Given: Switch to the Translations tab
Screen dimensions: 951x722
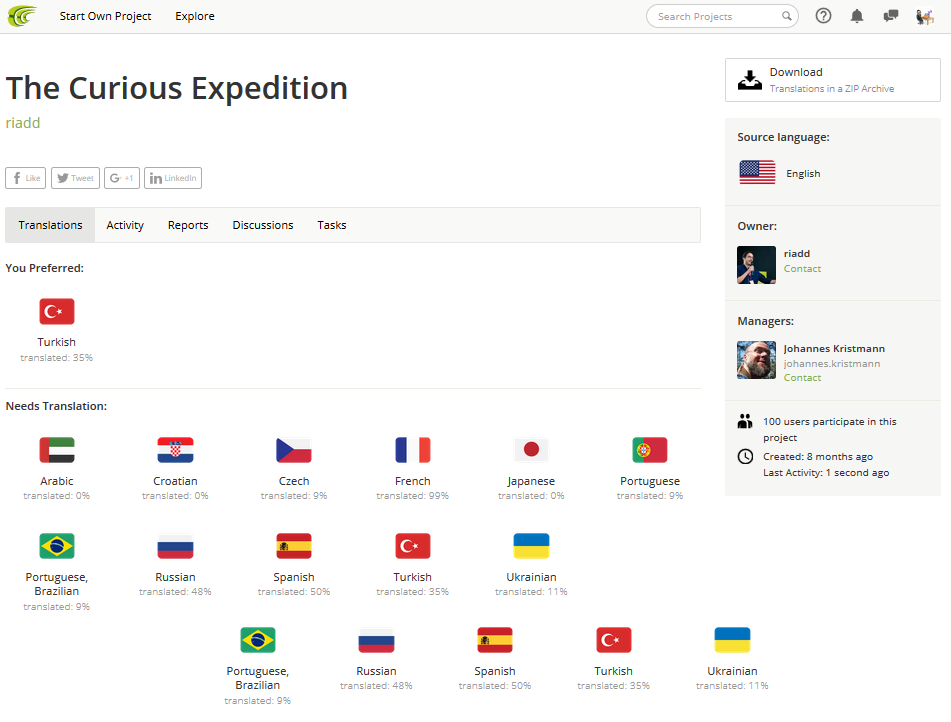Looking at the screenshot, I should coord(50,225).
